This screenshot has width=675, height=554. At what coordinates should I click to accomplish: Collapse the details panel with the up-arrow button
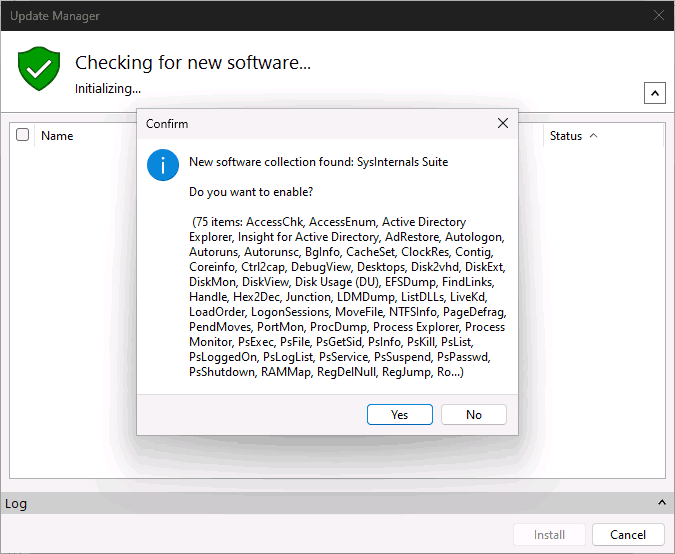point(655,93)
